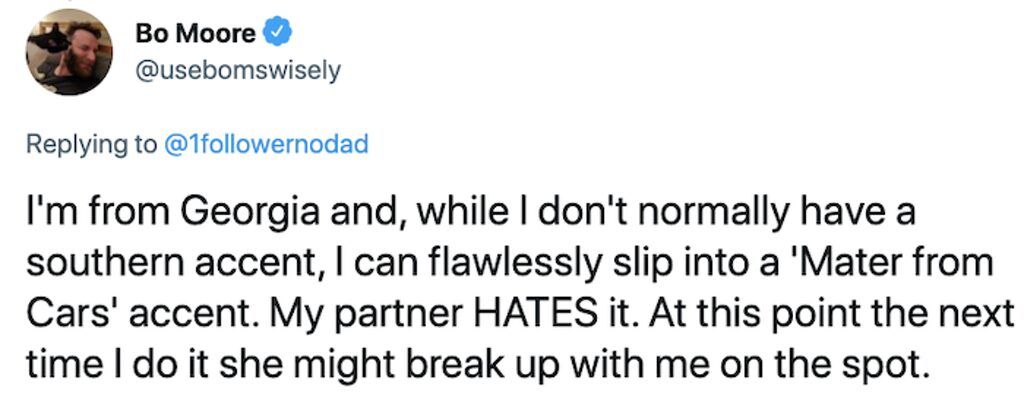Visit the @usebomswisely handle
The image size is (1024, 402).
(x=238, y=71)
